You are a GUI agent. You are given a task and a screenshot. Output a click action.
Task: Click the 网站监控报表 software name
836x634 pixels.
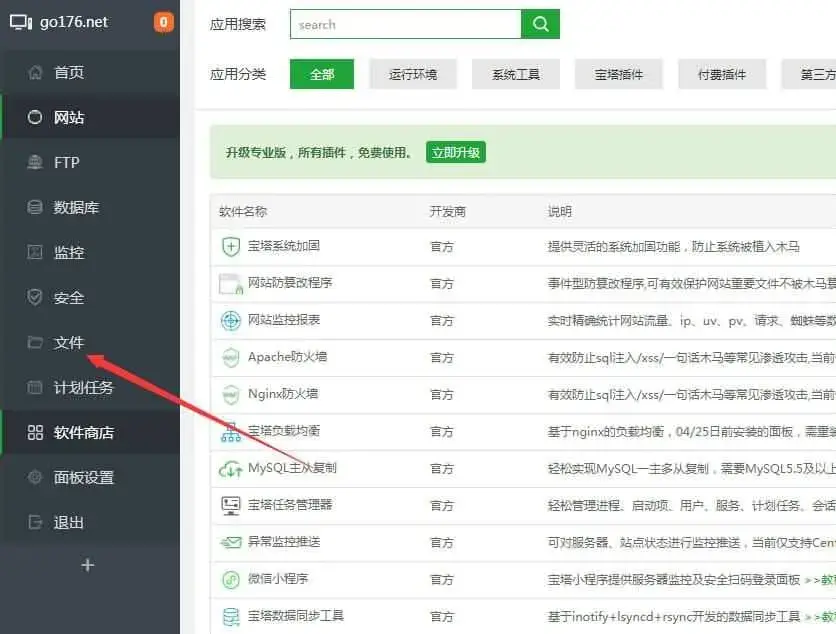[284, 320]
